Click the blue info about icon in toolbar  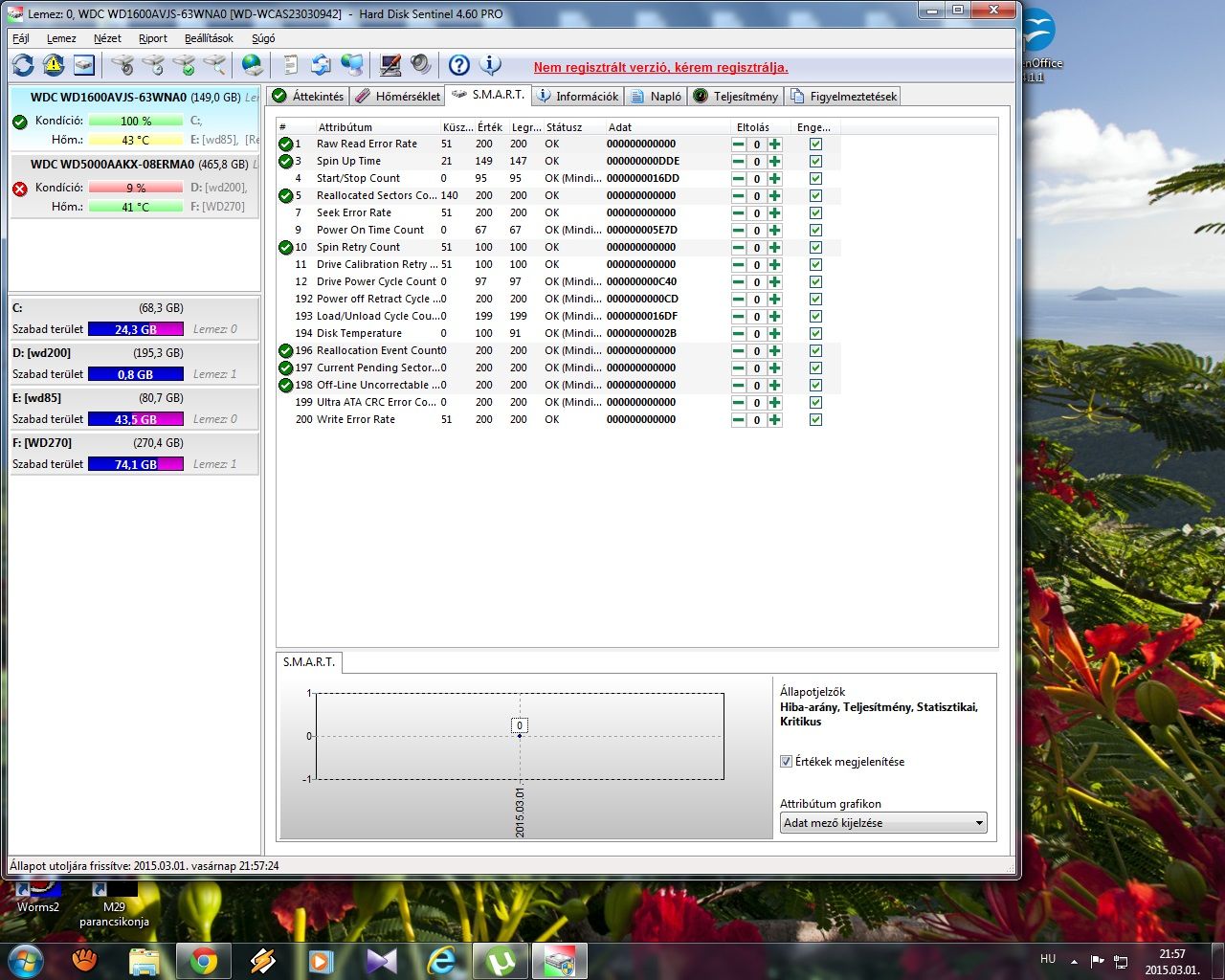tap(490, 65)
